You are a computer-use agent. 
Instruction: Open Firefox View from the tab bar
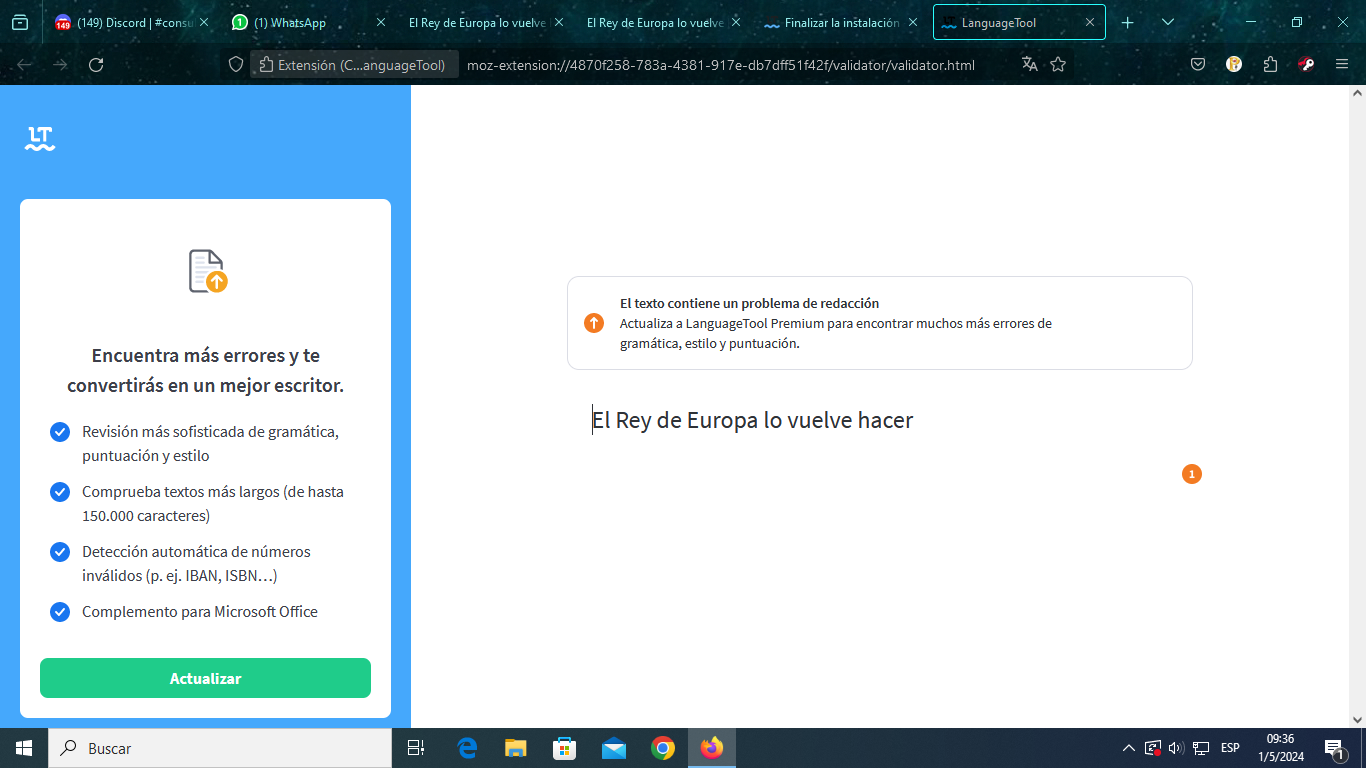(20, 22)
